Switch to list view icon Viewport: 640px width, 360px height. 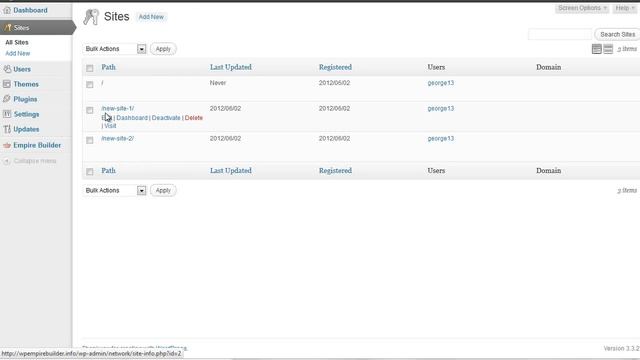click(596, 49)
